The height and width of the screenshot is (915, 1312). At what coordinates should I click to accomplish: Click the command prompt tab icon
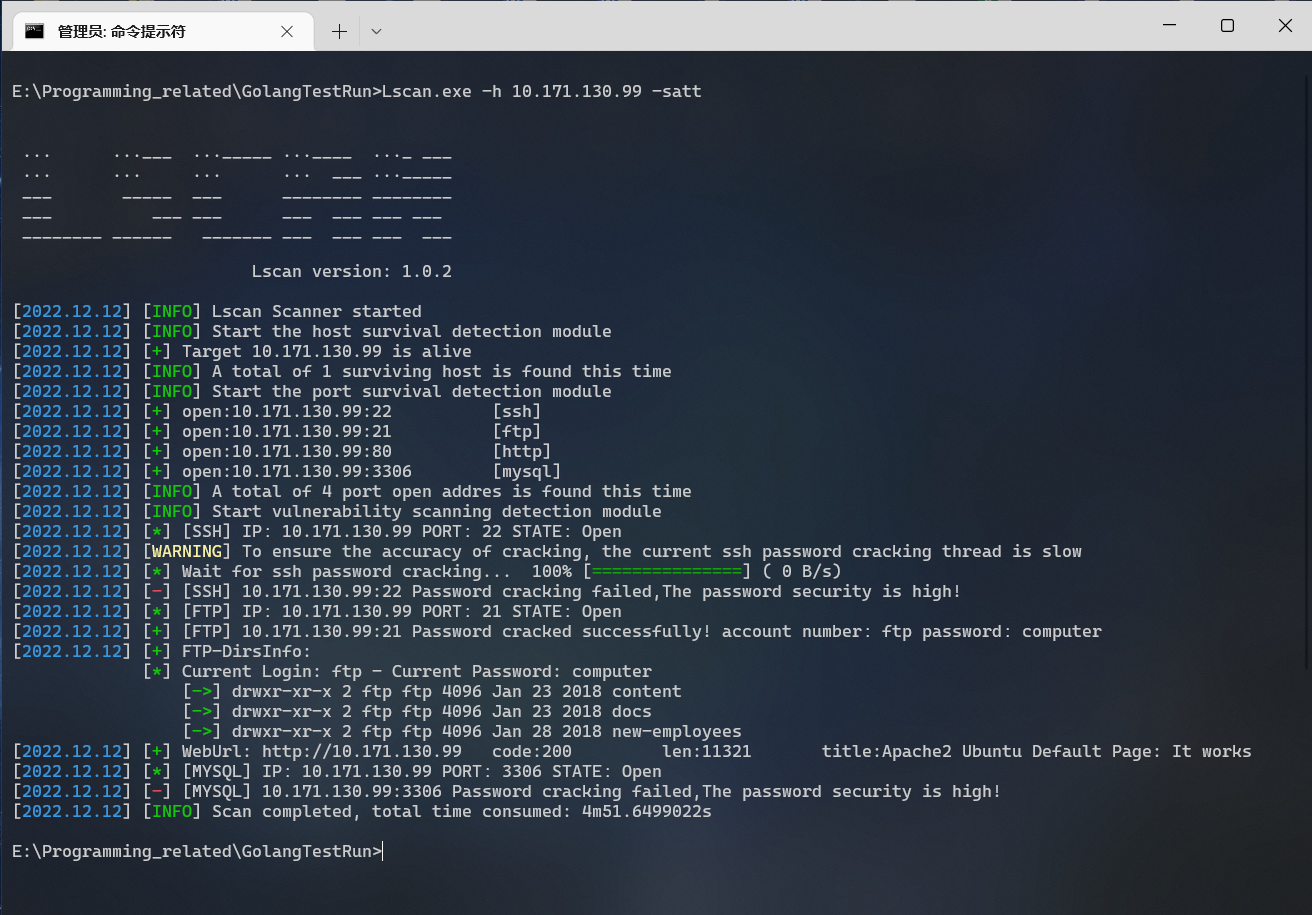[34, 31]
